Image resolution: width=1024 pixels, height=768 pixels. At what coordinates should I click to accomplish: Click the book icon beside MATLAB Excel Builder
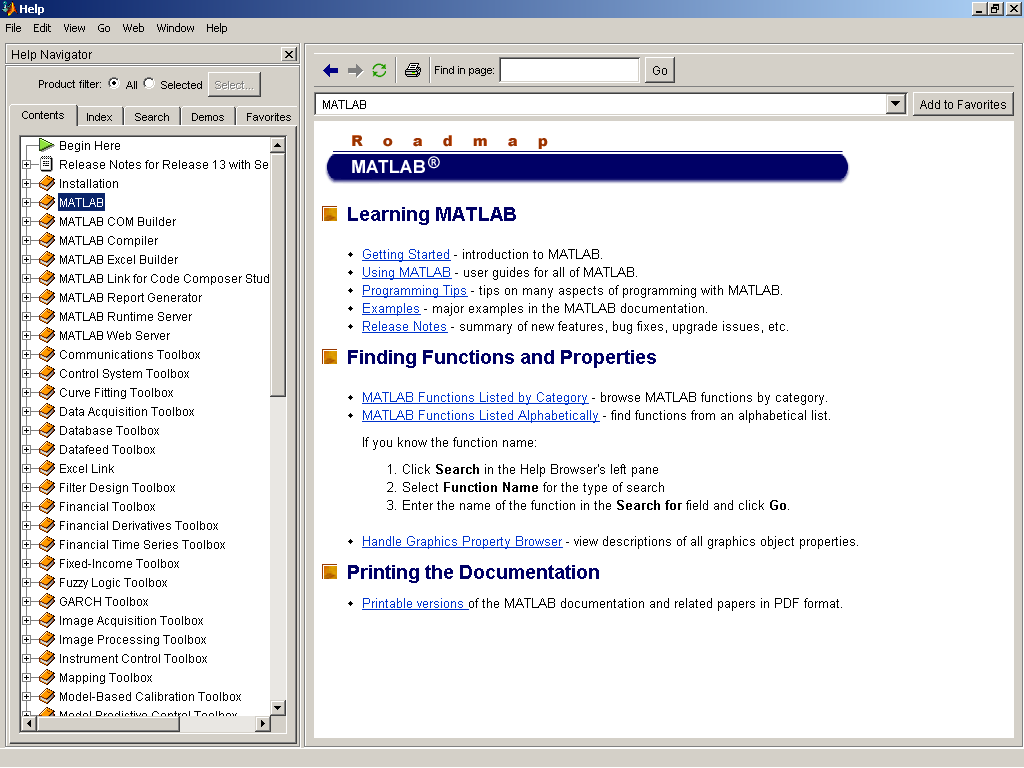click(x=46, y=259)
